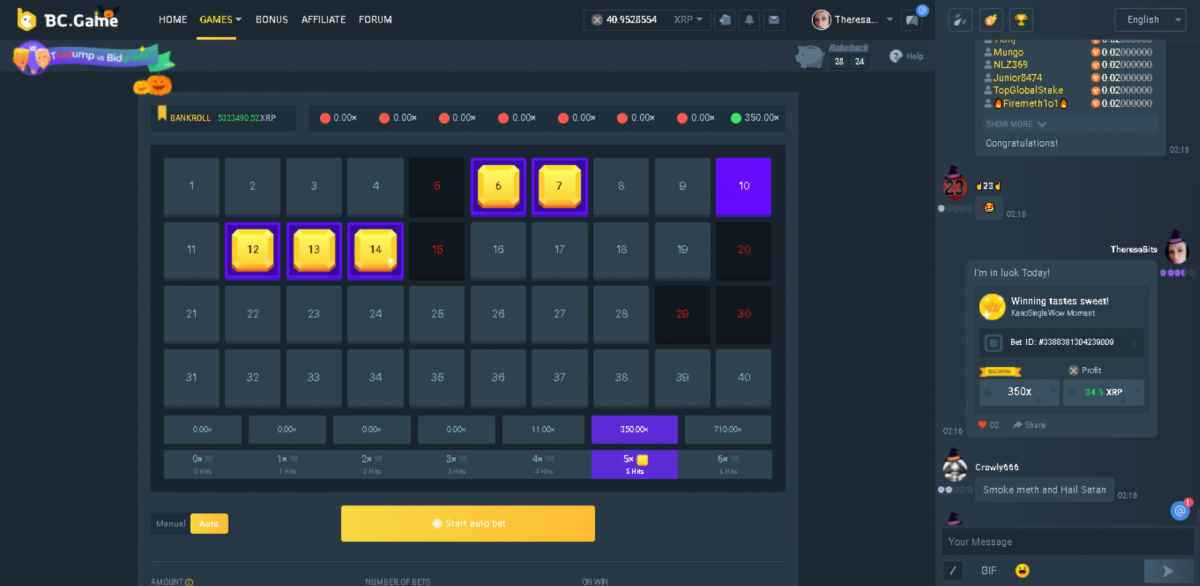
Task: Open the Help question mark icon
Action: (896, 56)
